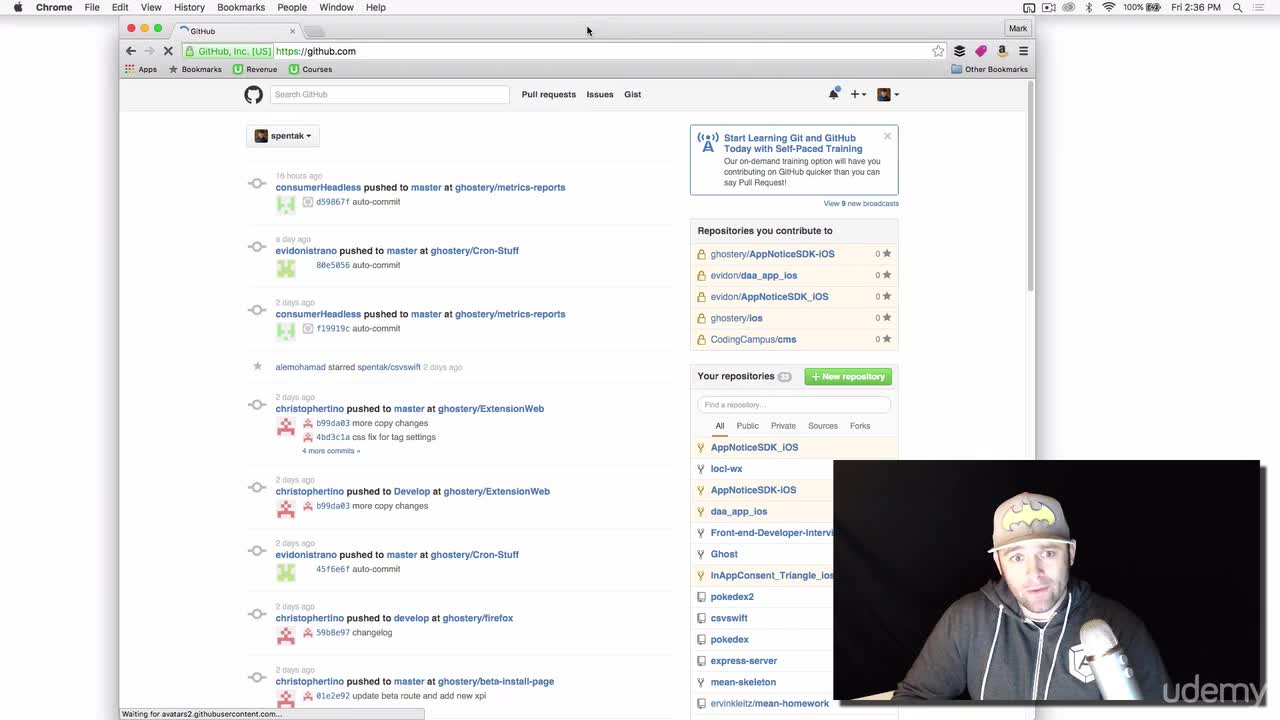Open the History menu
The height and width of the screenshot is (720, 1280).
click(189, 7)
